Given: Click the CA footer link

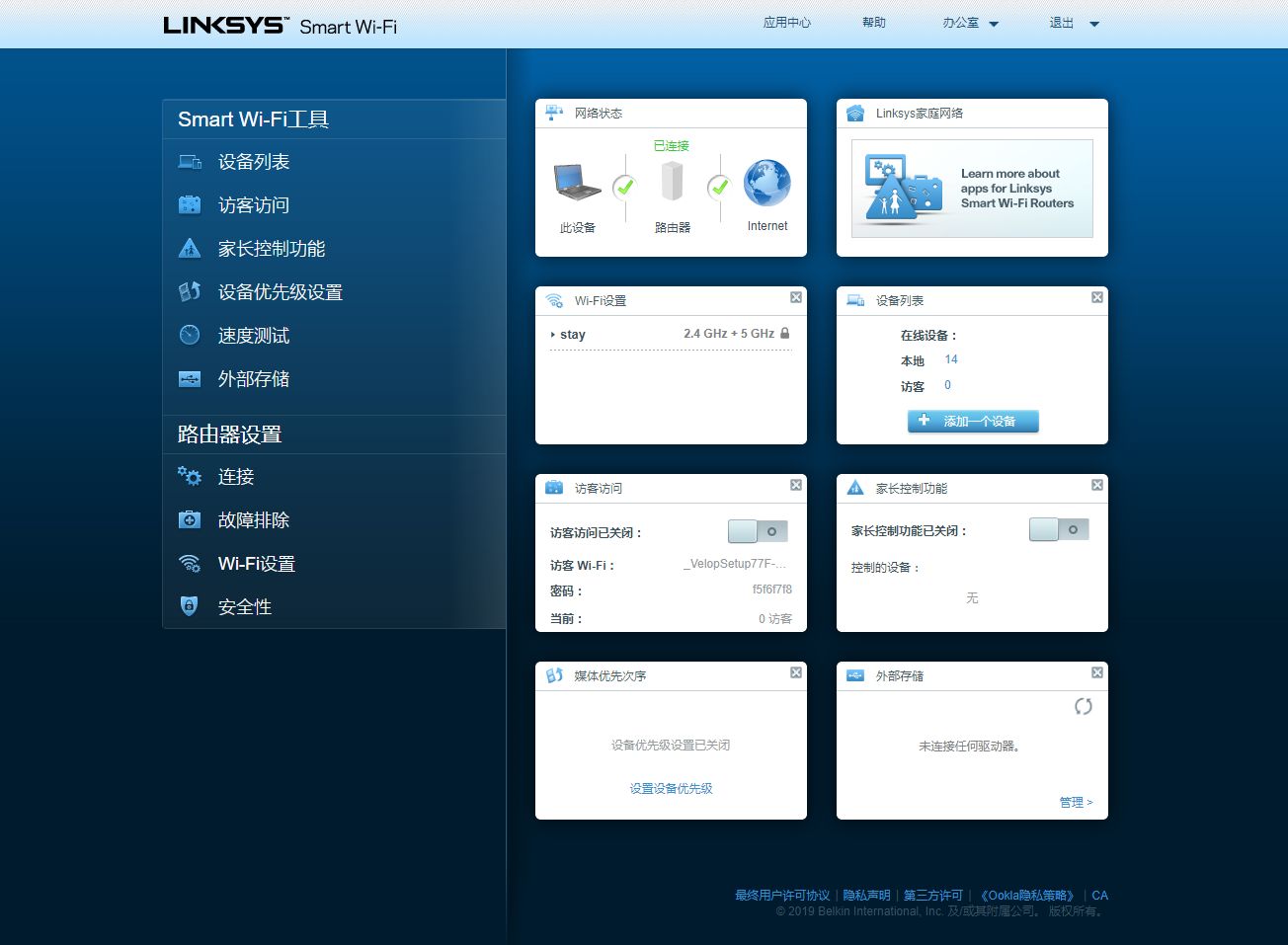Looking at the screenshot, I should pyautogui.click(x=1099, y=896).
